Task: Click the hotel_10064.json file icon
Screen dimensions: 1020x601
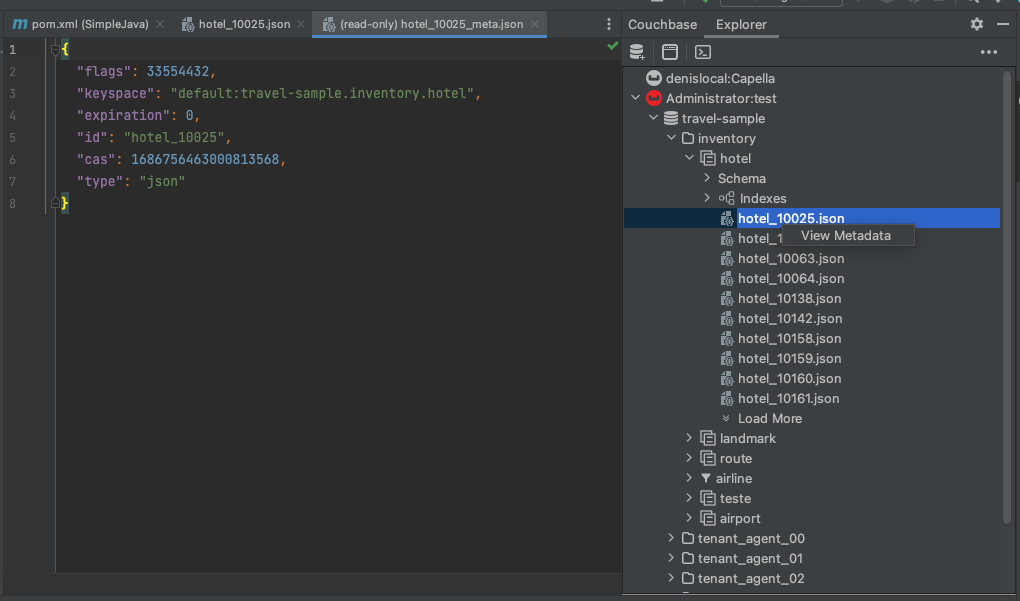Action: [x=727, y=278]
